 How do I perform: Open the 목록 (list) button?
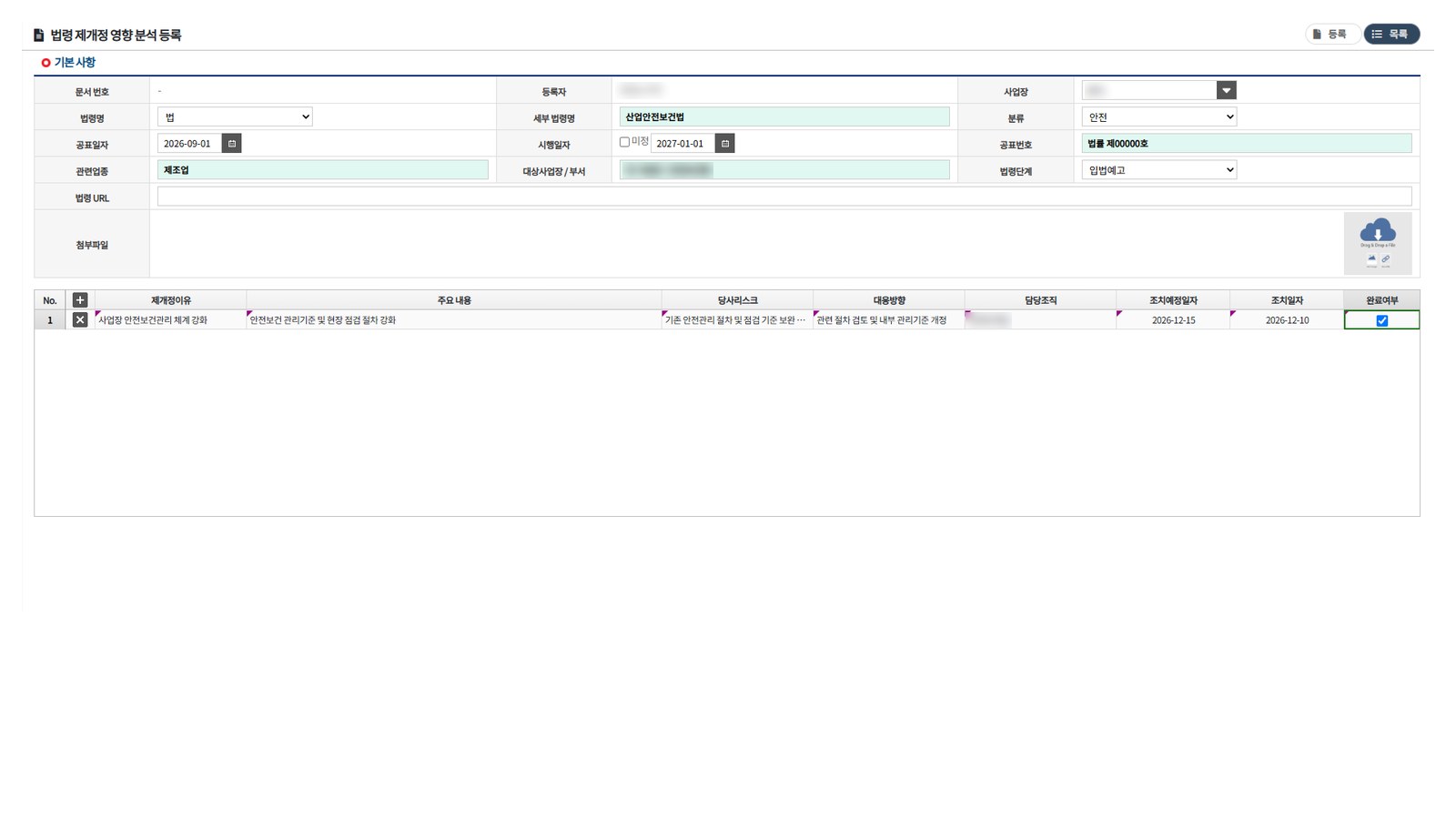tap(1391, 34)
